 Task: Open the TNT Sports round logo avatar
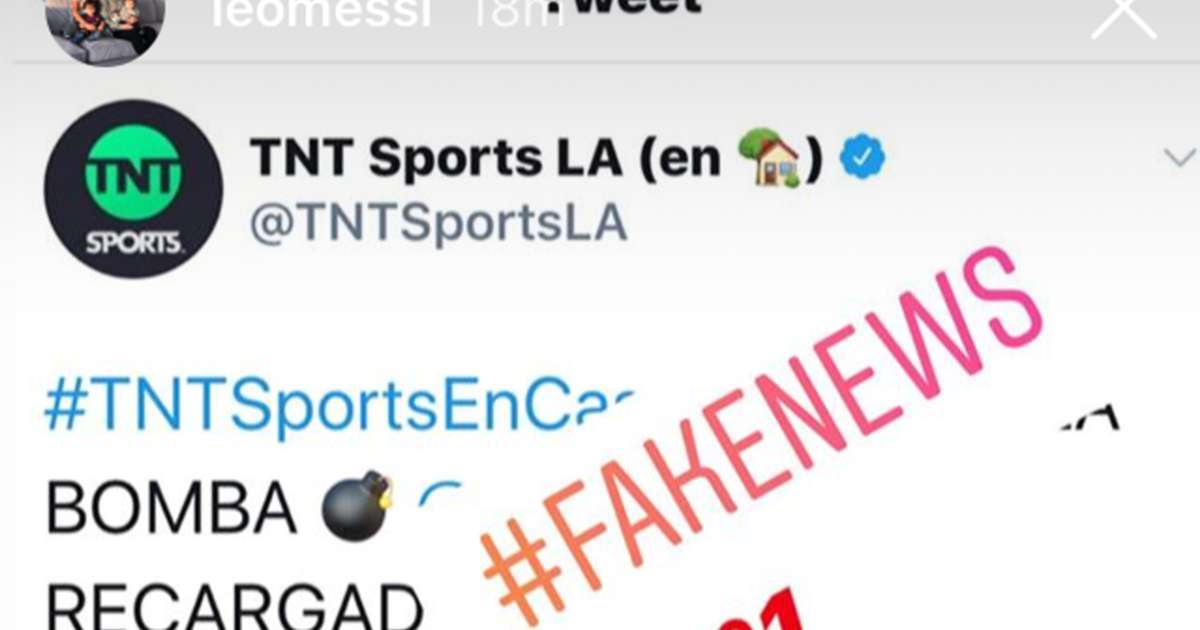point(133,189)
